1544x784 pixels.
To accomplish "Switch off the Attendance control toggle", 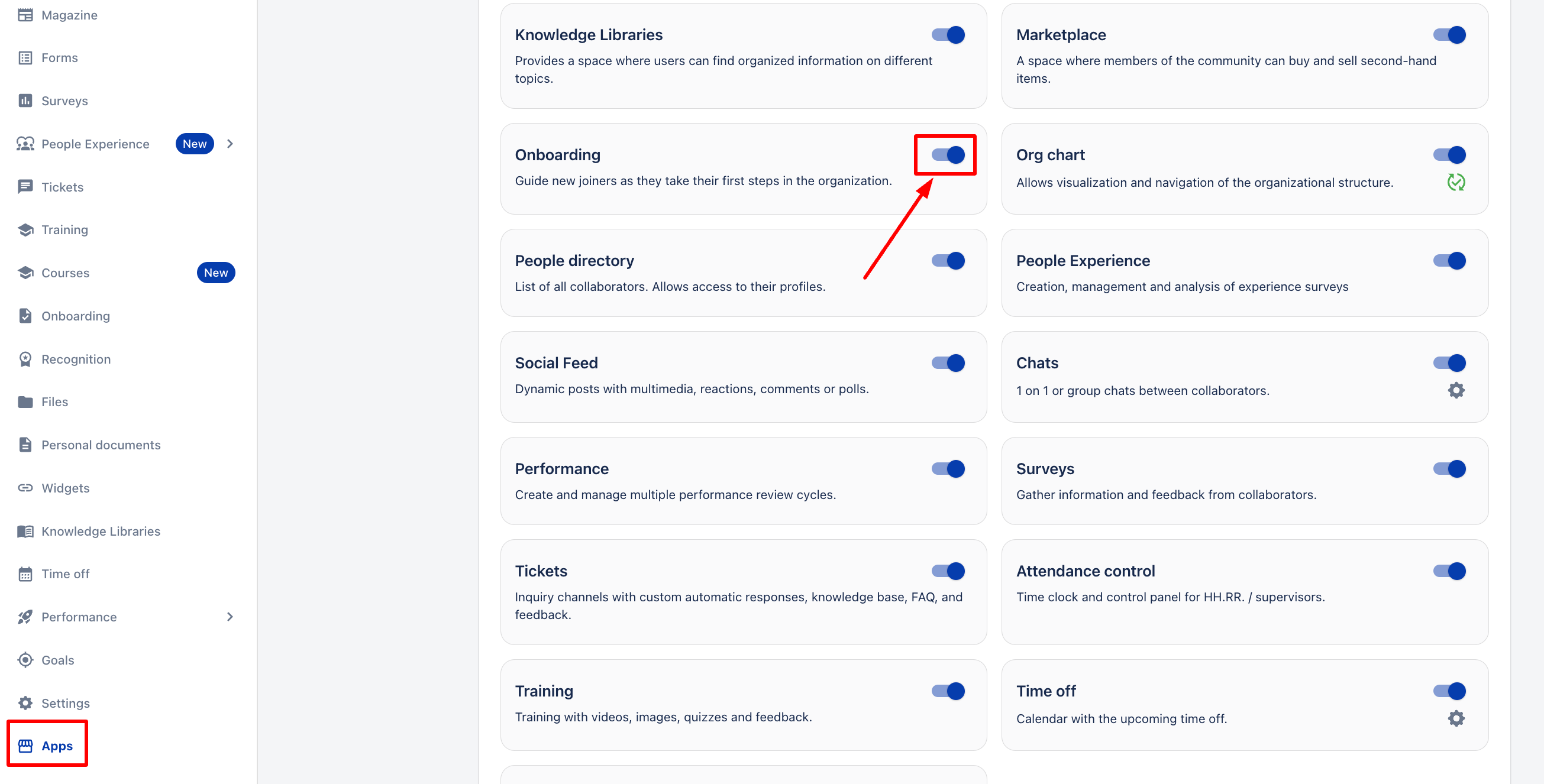I will tap(1449, 571).
